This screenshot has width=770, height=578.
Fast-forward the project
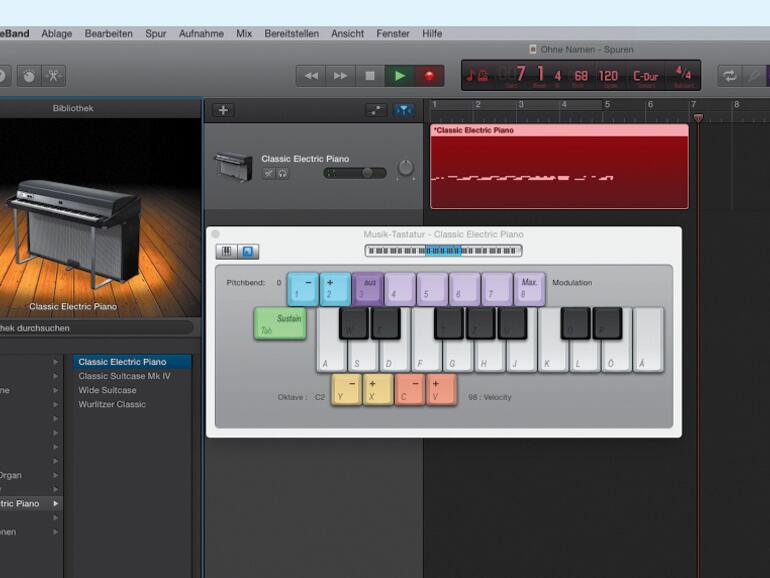(340, 76)
